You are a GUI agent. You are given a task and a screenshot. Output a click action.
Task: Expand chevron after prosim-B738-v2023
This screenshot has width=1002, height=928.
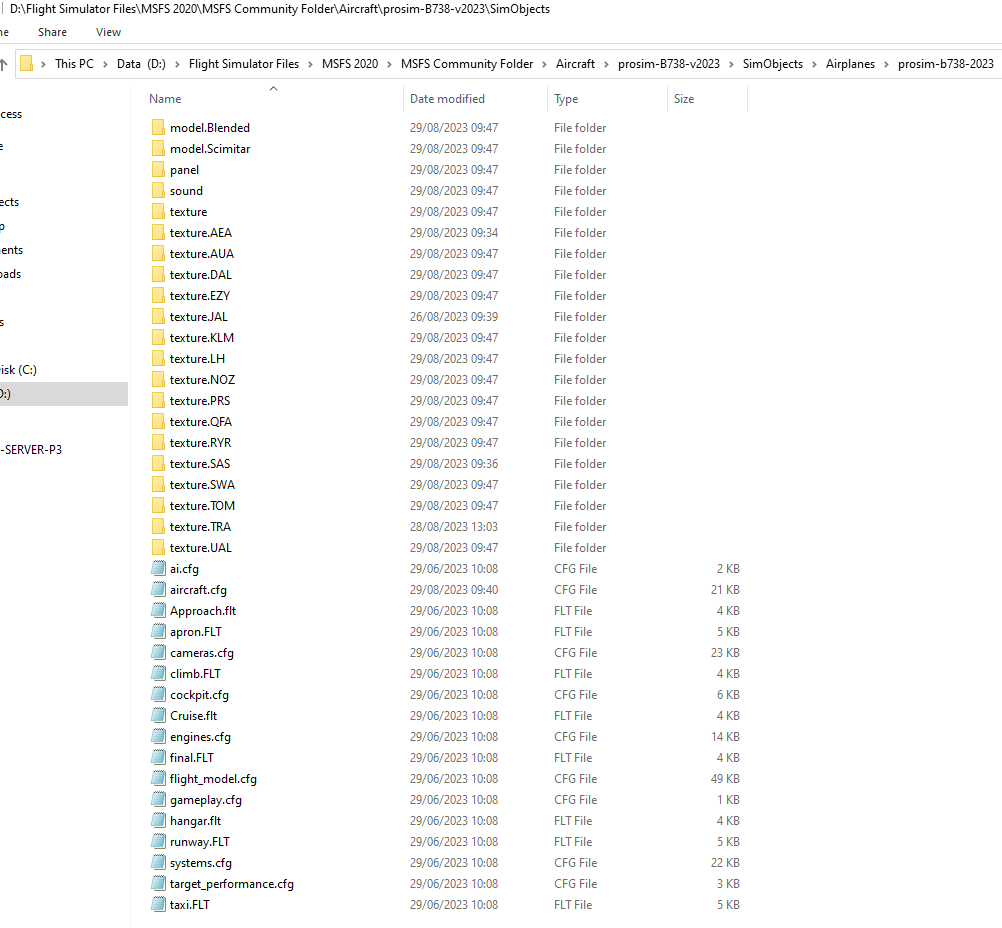point(731,65)
